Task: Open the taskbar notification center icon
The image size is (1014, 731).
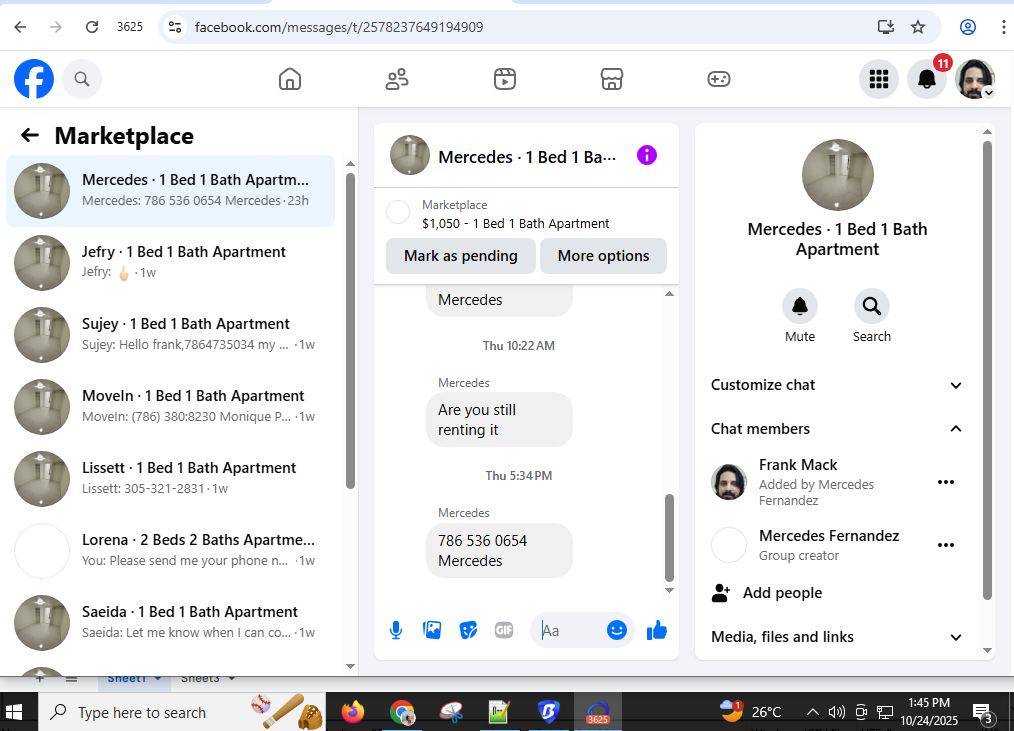Action: [x=982, y=712]
